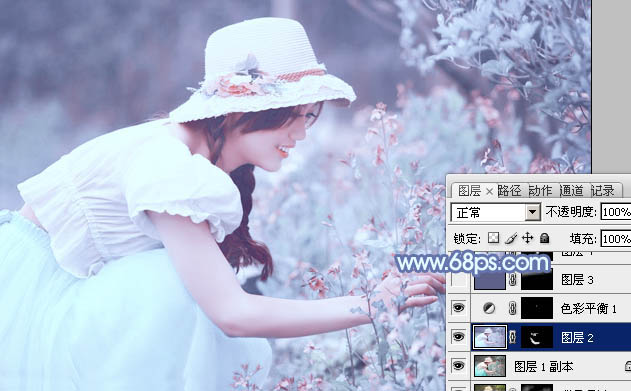Switch to the 路径 (Paths) tab
631x391 pixels.
pyautogui.click(x=509, y=191)
